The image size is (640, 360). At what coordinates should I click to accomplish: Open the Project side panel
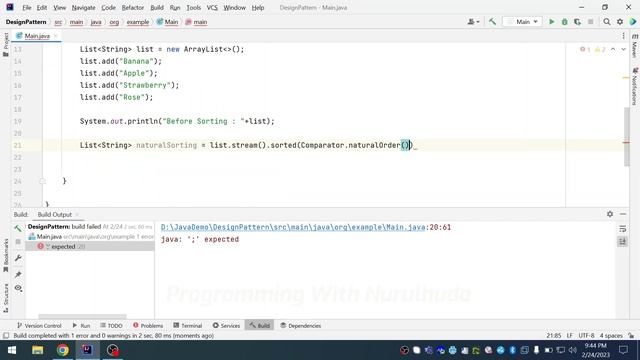click(6, 44)
